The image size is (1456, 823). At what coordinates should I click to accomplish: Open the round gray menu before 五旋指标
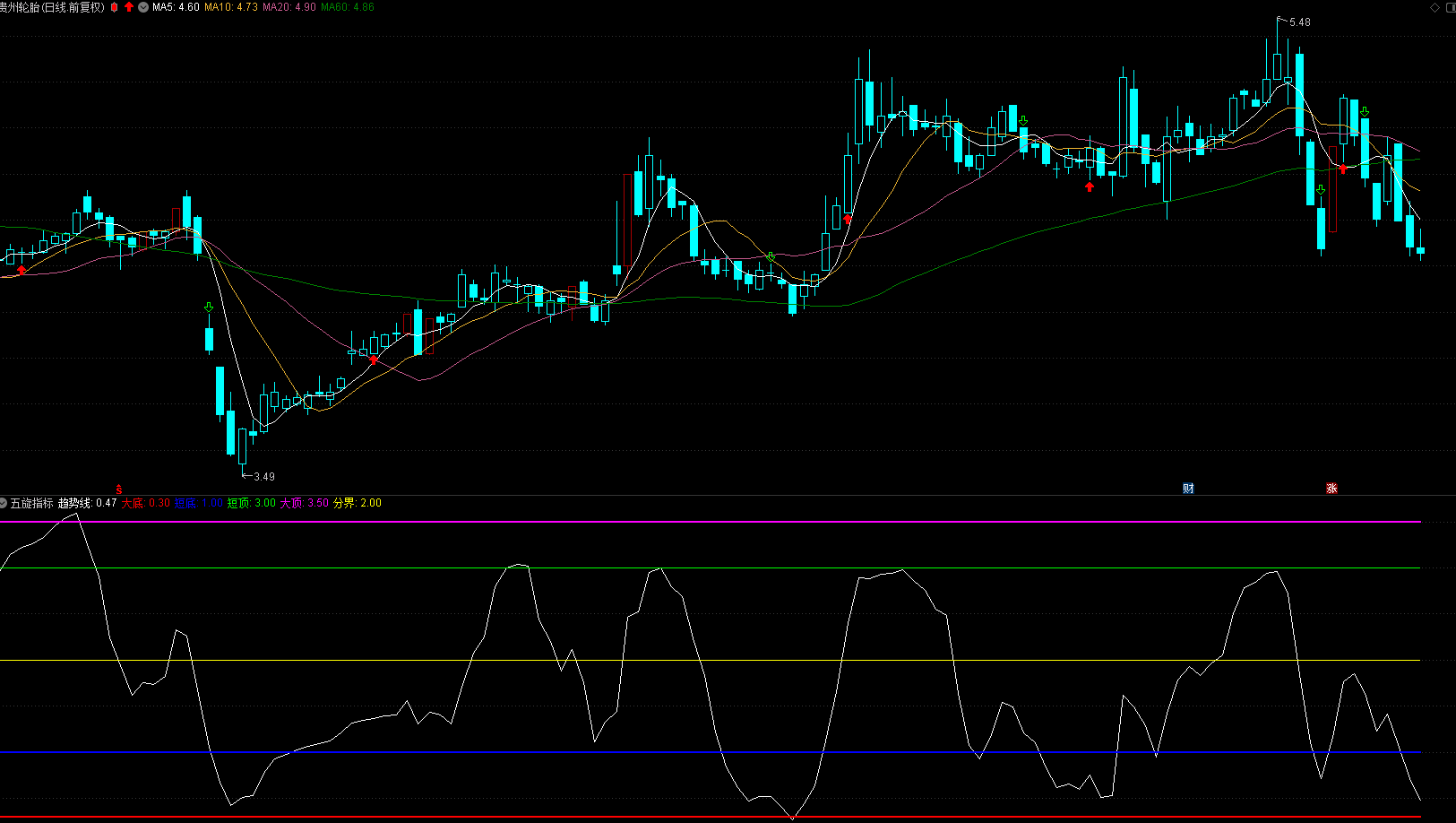[x=4, y=503]
